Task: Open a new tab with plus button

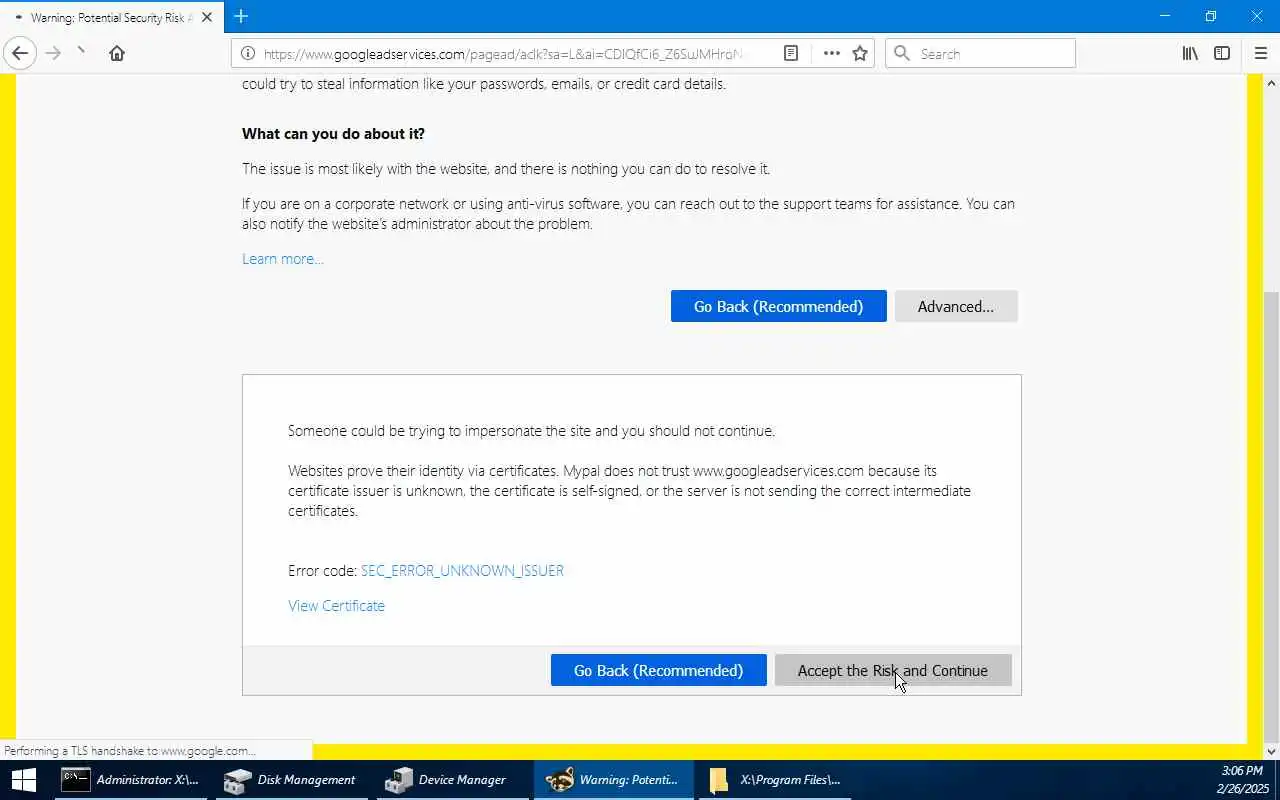Action: pyautogui.click(x=241, y=17)
